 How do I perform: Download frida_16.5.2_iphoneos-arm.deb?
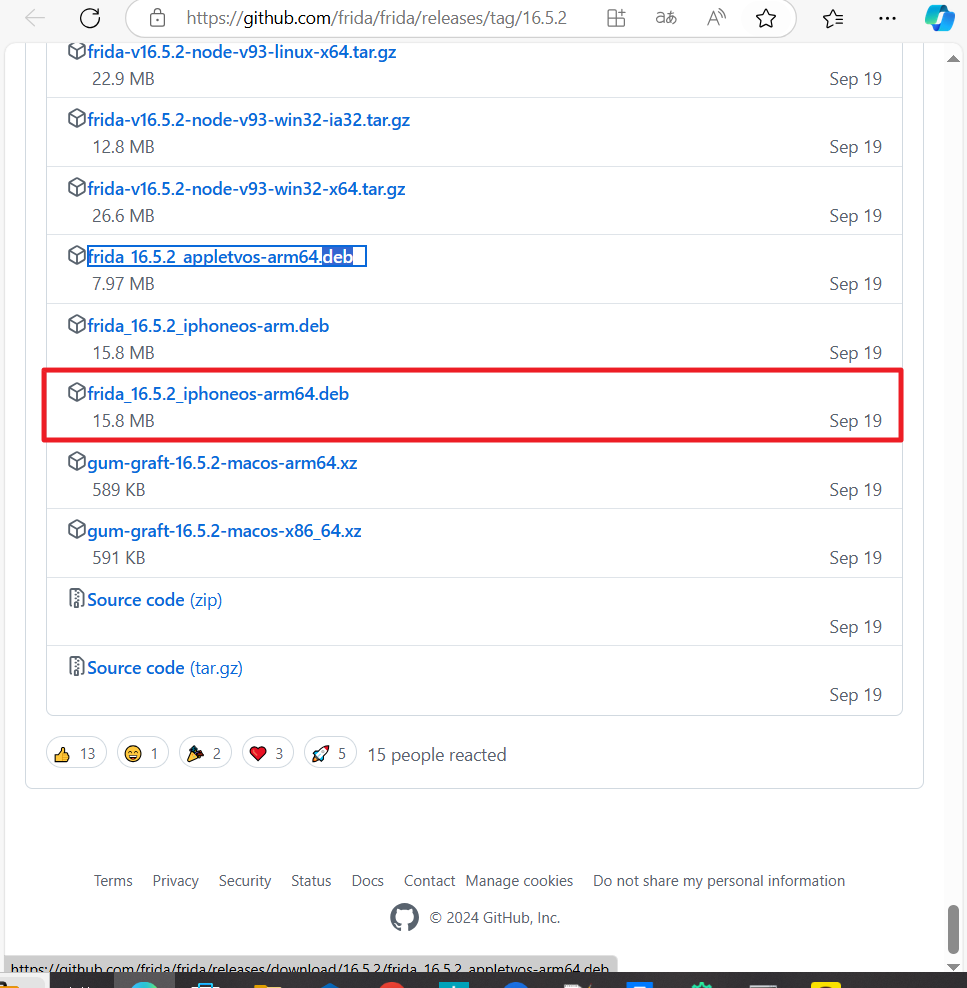(209, 326)
